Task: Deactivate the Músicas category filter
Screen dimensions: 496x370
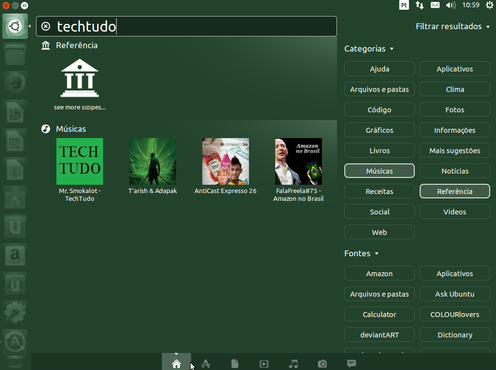Action: (x=379, y=171)
